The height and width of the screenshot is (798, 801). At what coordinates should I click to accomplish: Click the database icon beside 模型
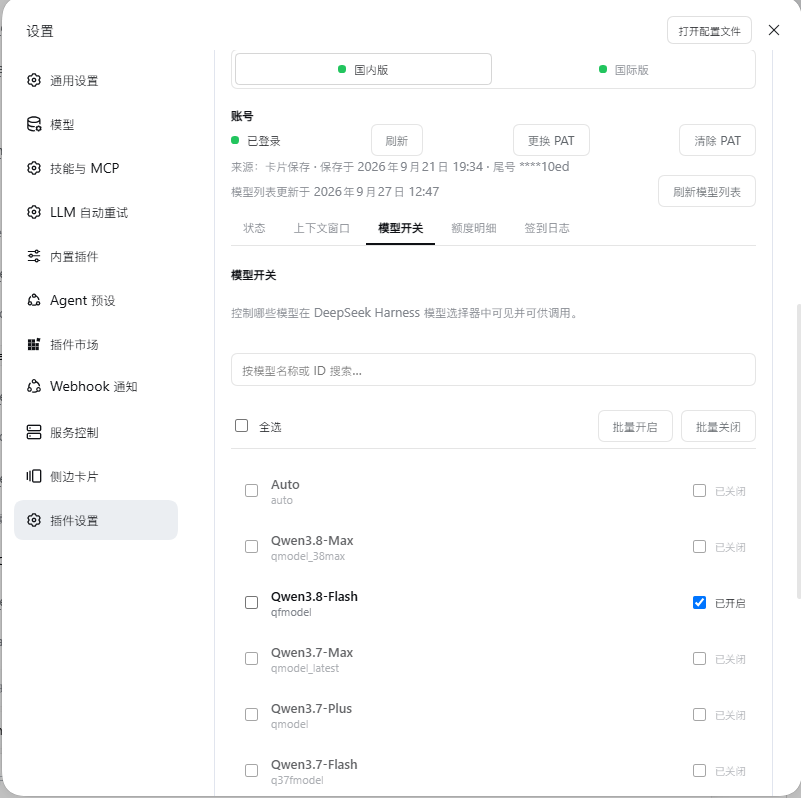point(34,124)
